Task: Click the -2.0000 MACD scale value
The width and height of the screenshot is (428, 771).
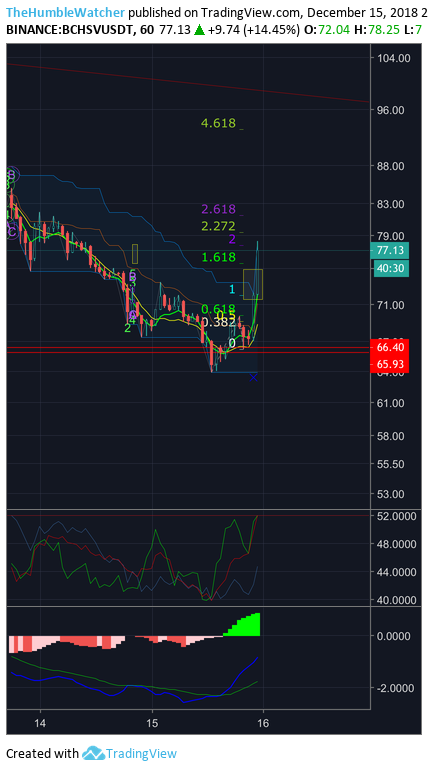Action: (394, 688)
